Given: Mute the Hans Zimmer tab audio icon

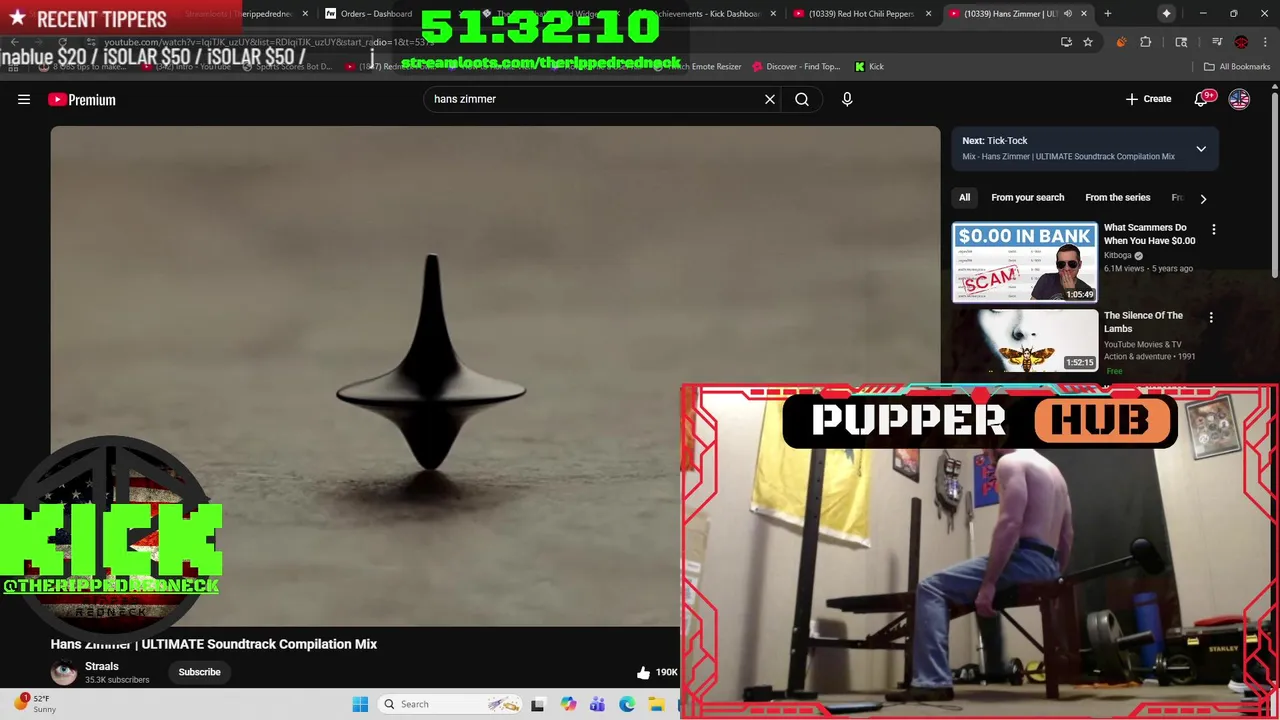Looking at the screenshot, I should tap(1068, 14).
